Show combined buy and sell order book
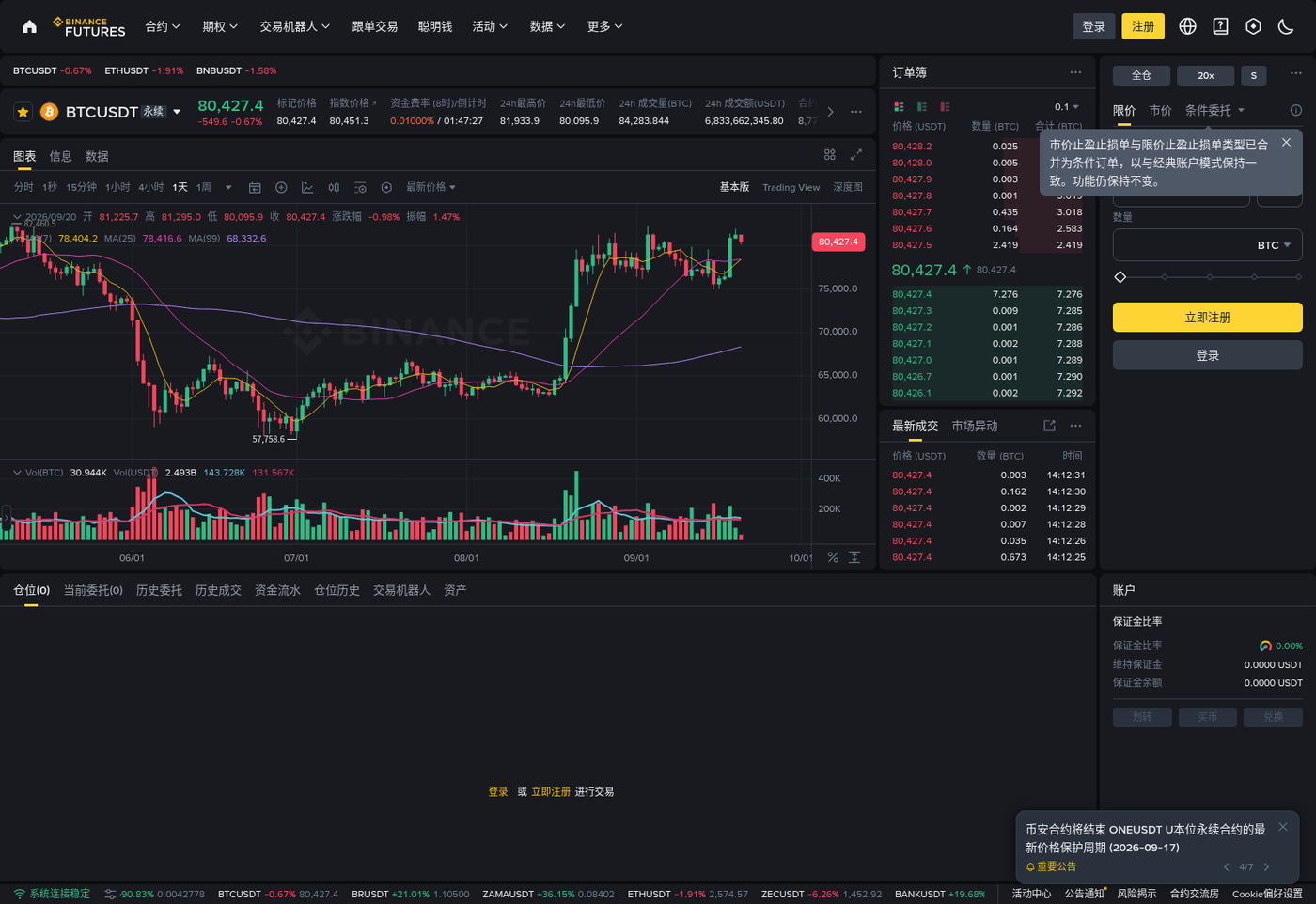 (899, 107)
